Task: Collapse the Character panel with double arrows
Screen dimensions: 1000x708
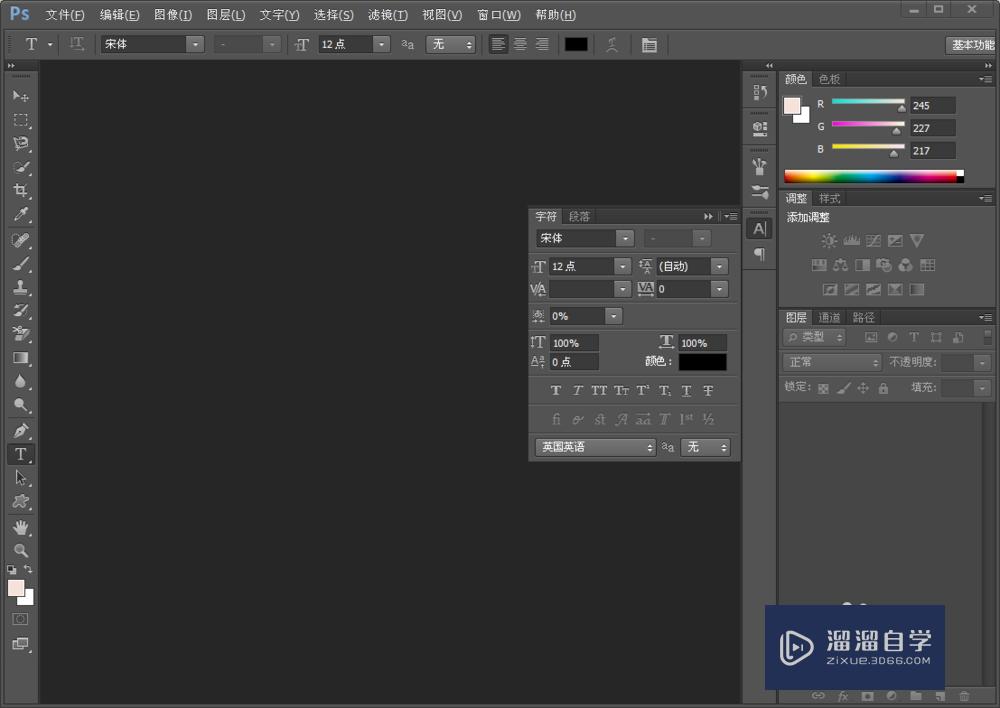Action: pyautogui.click(x=708, y=216)
